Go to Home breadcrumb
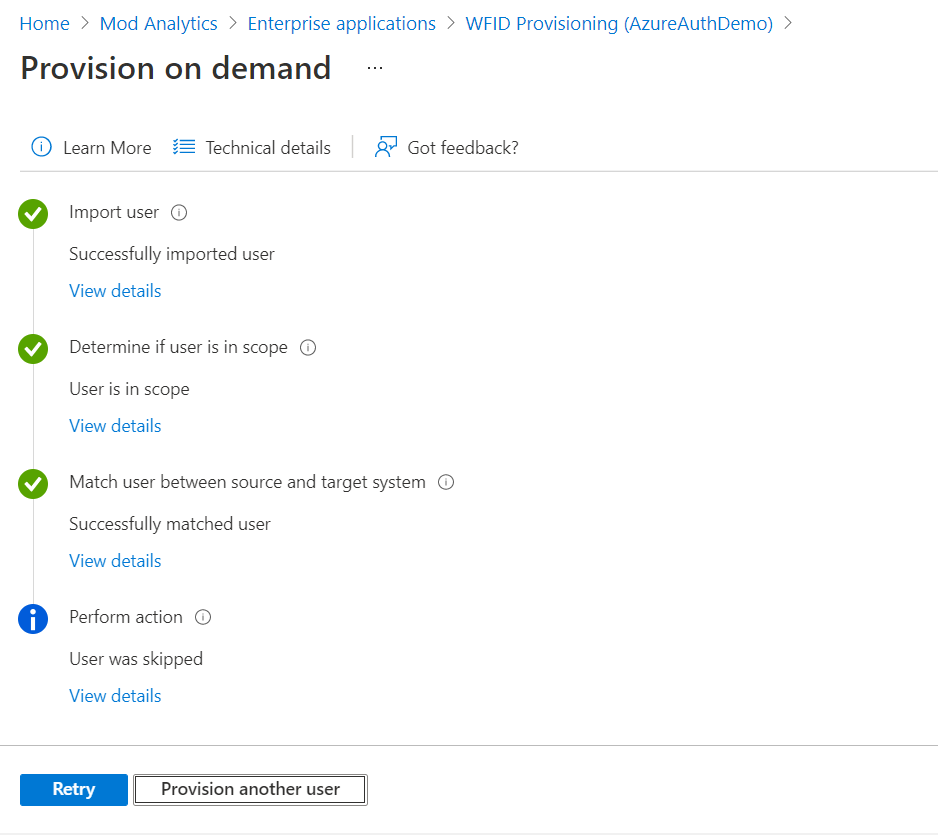The image size is (938, 835). (44, 23)
